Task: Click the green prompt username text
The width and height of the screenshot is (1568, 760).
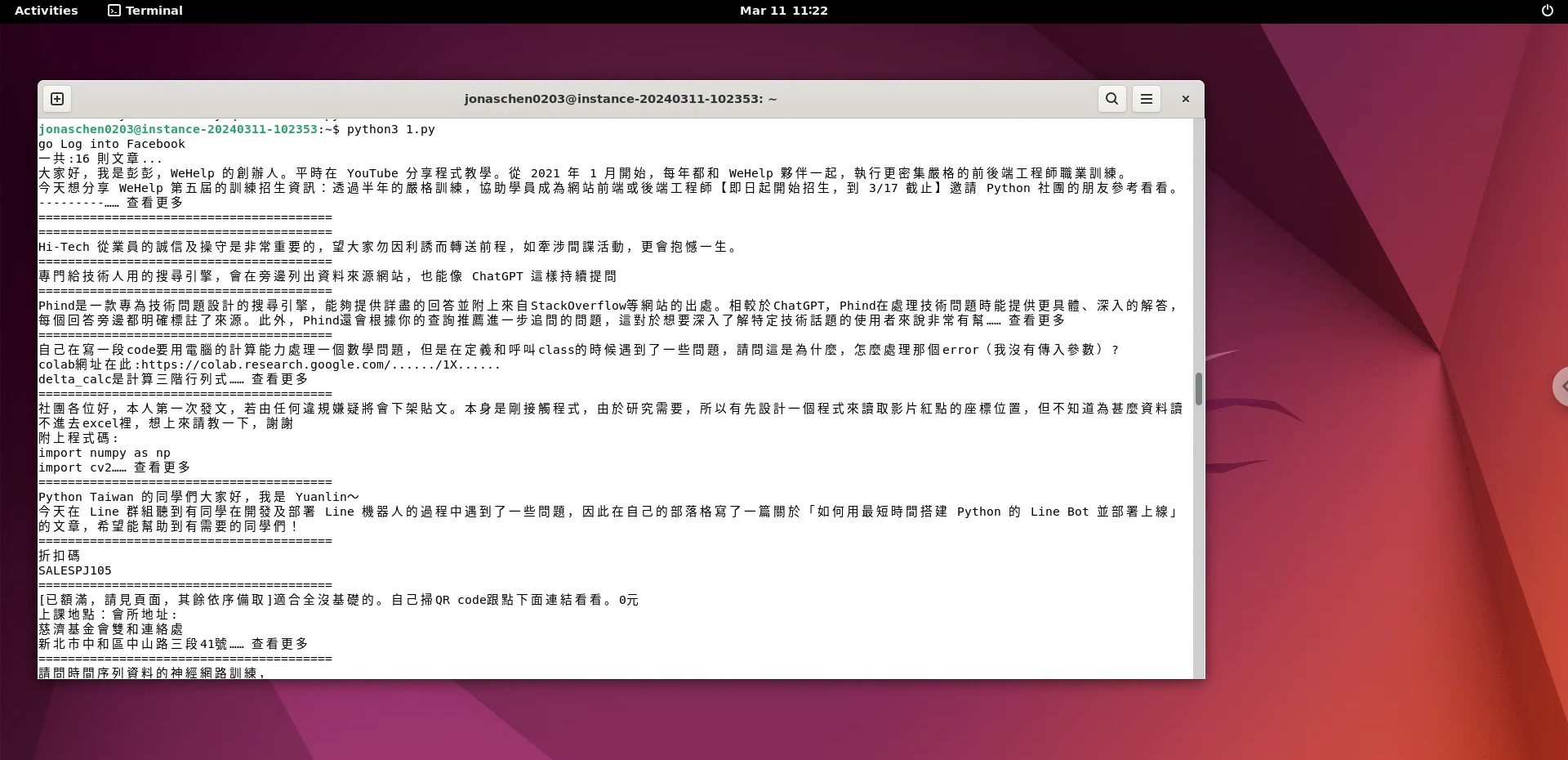Action: pyautogui.click(x=177, y=129)
